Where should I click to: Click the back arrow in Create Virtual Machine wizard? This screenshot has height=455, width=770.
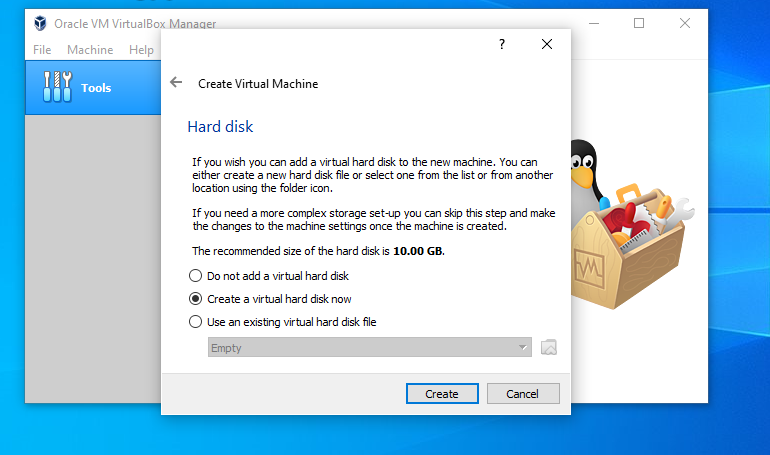click(x=176, y=82)
